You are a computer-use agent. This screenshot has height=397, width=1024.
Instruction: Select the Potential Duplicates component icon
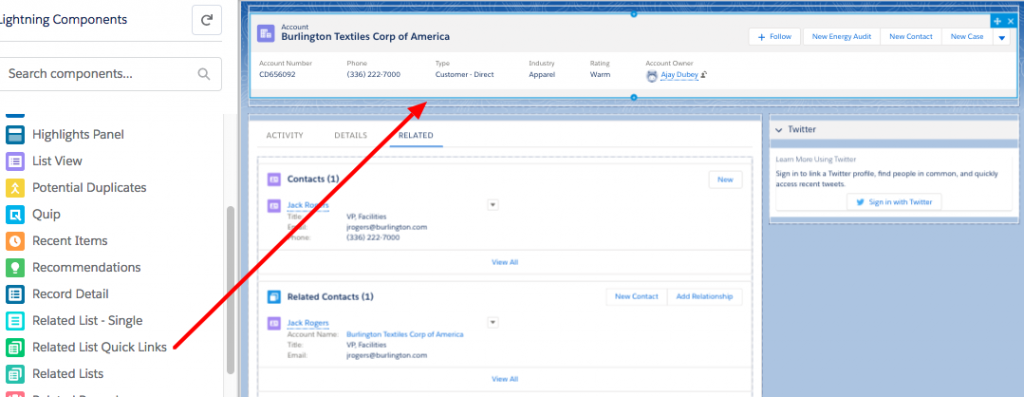[15, 187]
